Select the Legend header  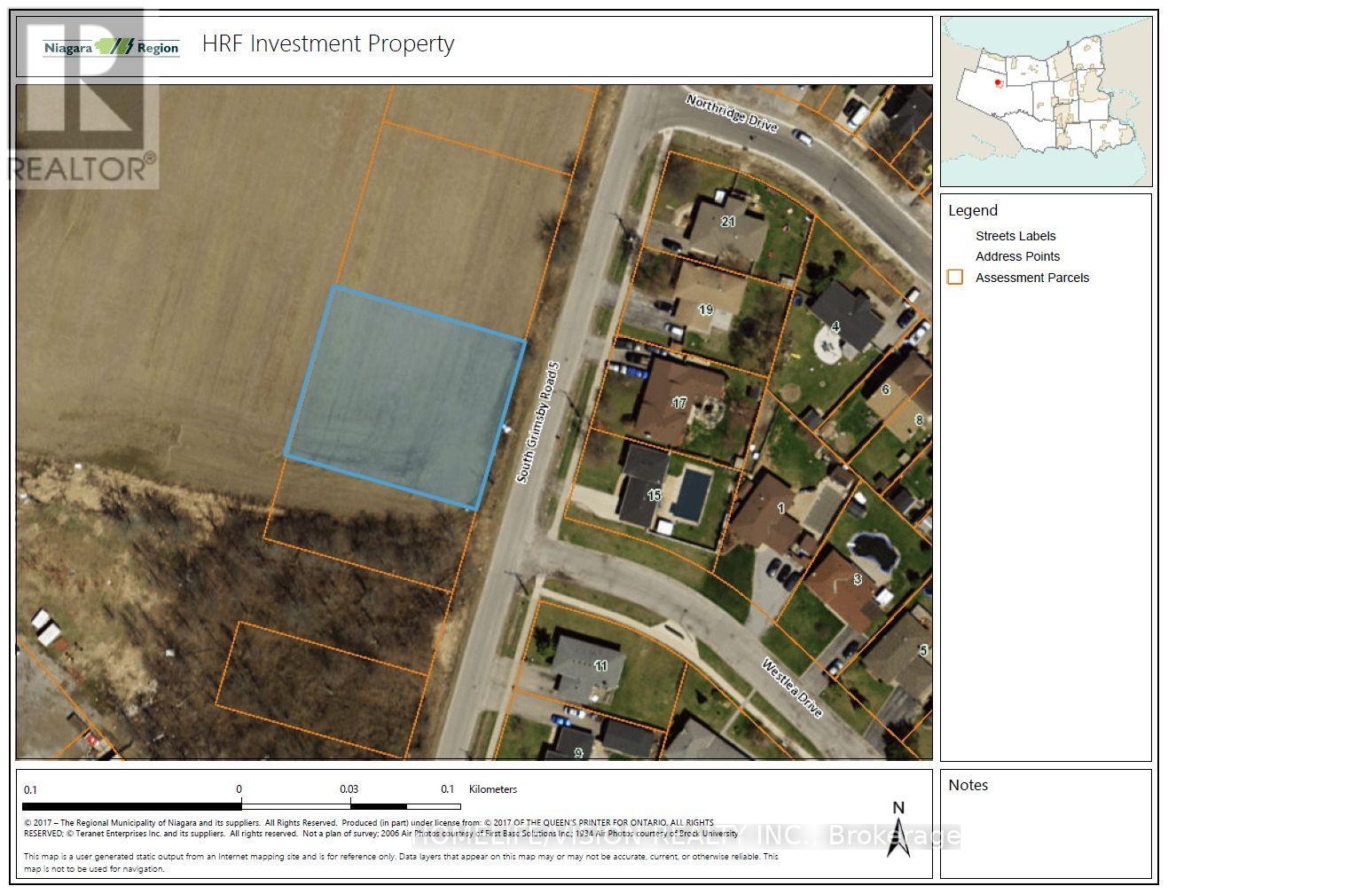click(x=973, y=210)
